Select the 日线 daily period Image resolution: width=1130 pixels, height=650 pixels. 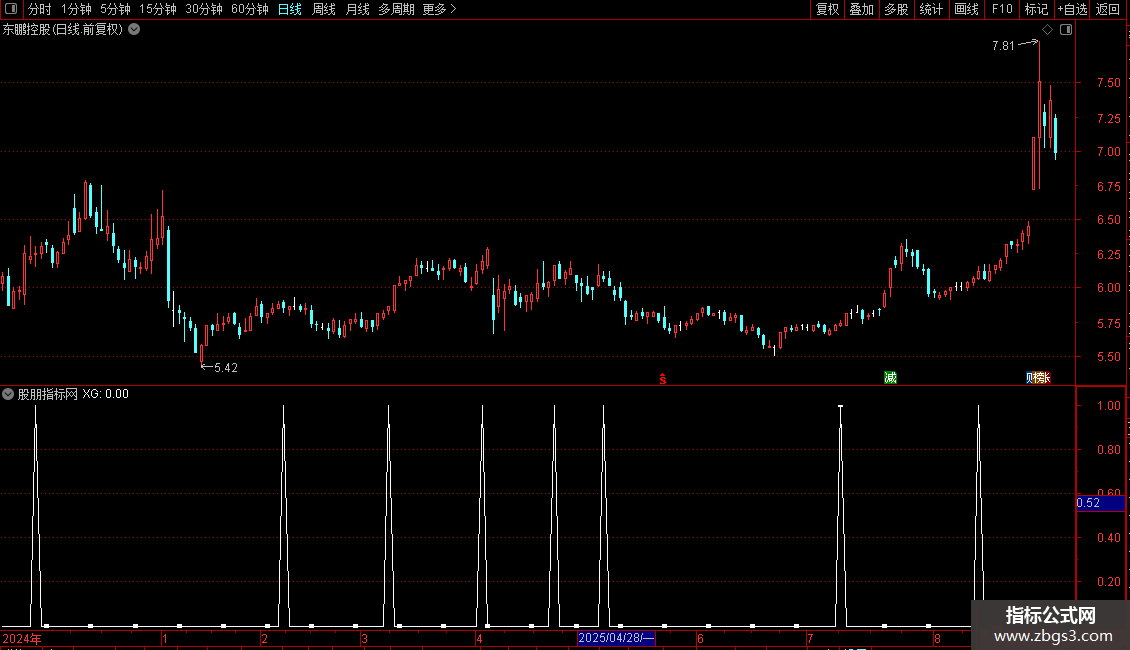[290, 9]
